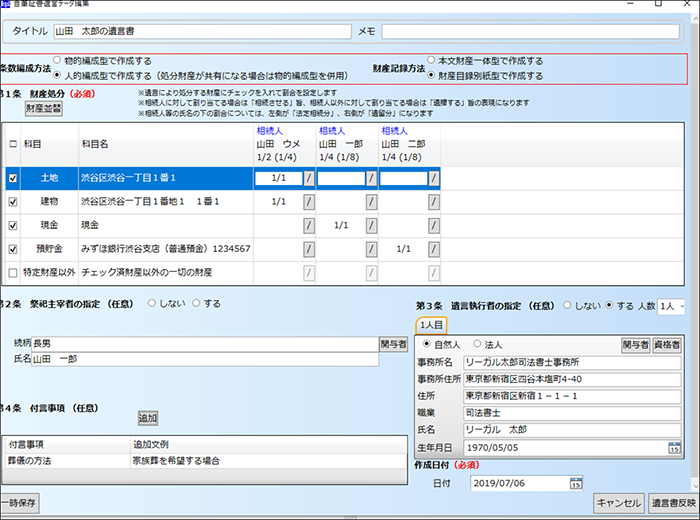
Task: Click the slash button for 建物 under 山田 ウメ
Action: click(309, 202)
